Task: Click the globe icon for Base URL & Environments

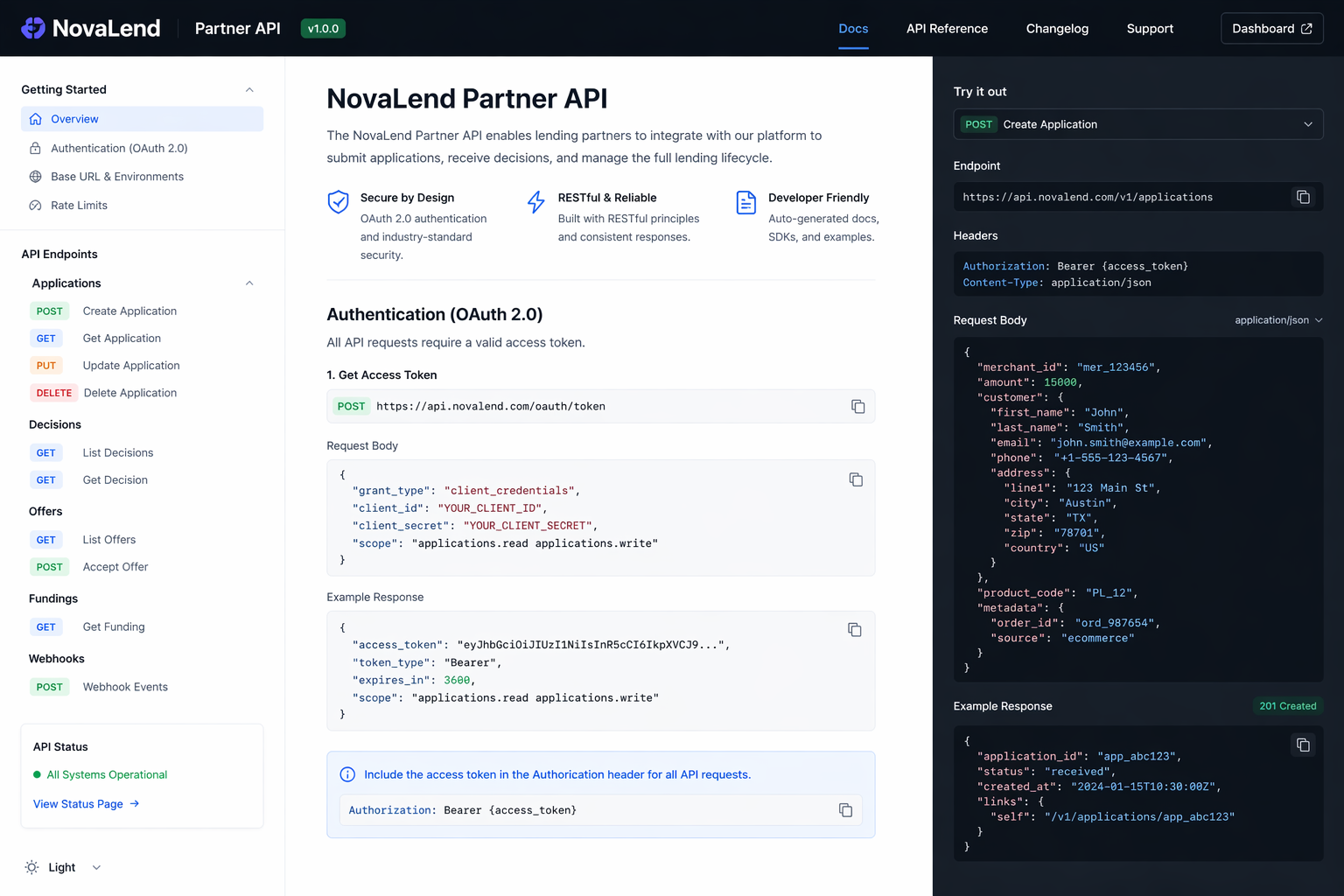Action: [x=36, y=176]
